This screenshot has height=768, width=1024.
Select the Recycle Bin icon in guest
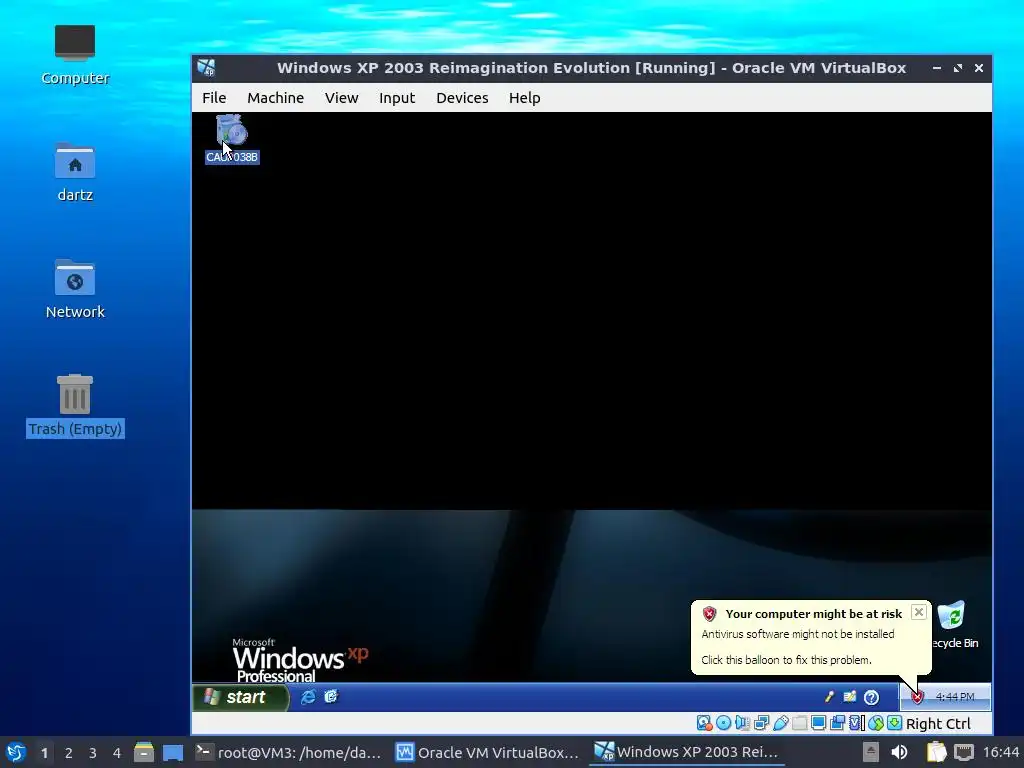tap(953, 626)
